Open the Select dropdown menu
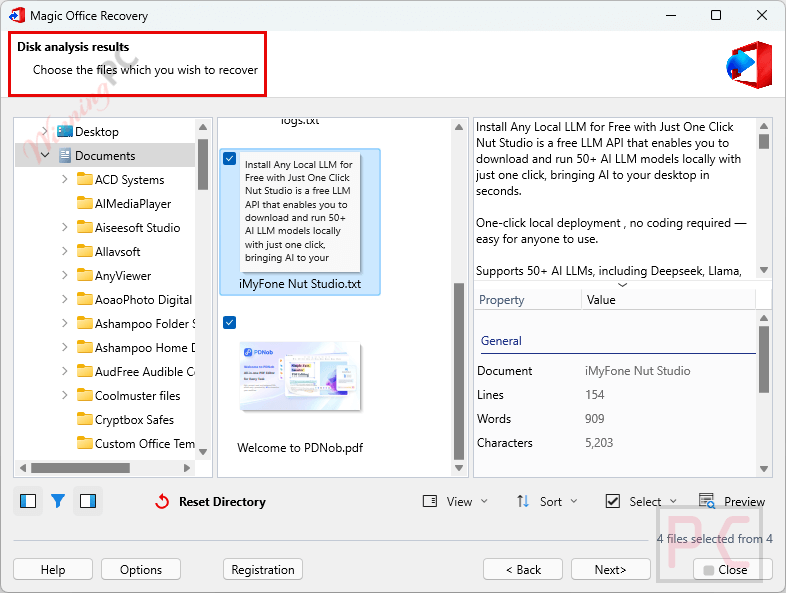This screenshot has width=786, height=593. [673, 501]
